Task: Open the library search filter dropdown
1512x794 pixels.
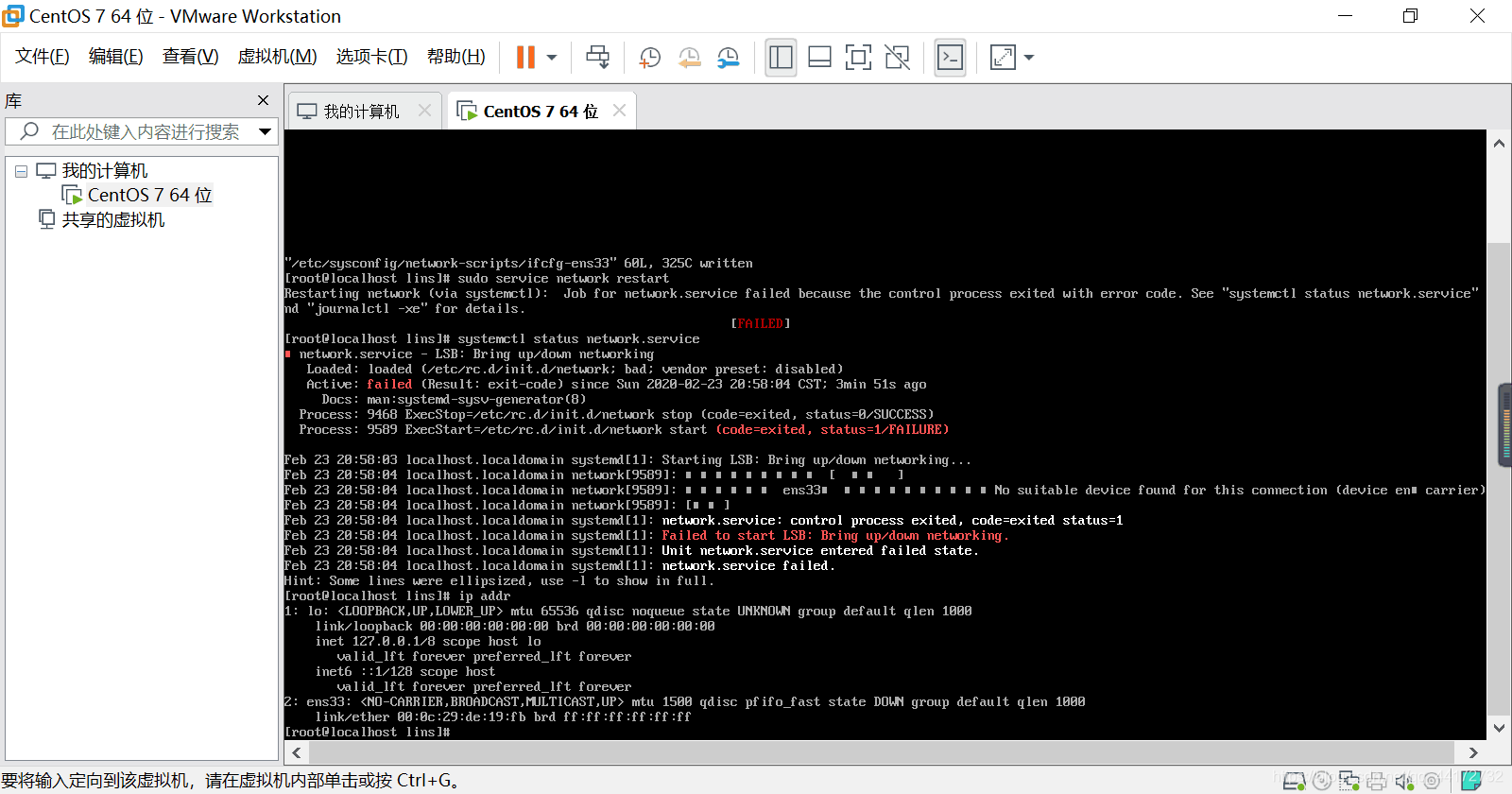Action: (x=266, y=131)
